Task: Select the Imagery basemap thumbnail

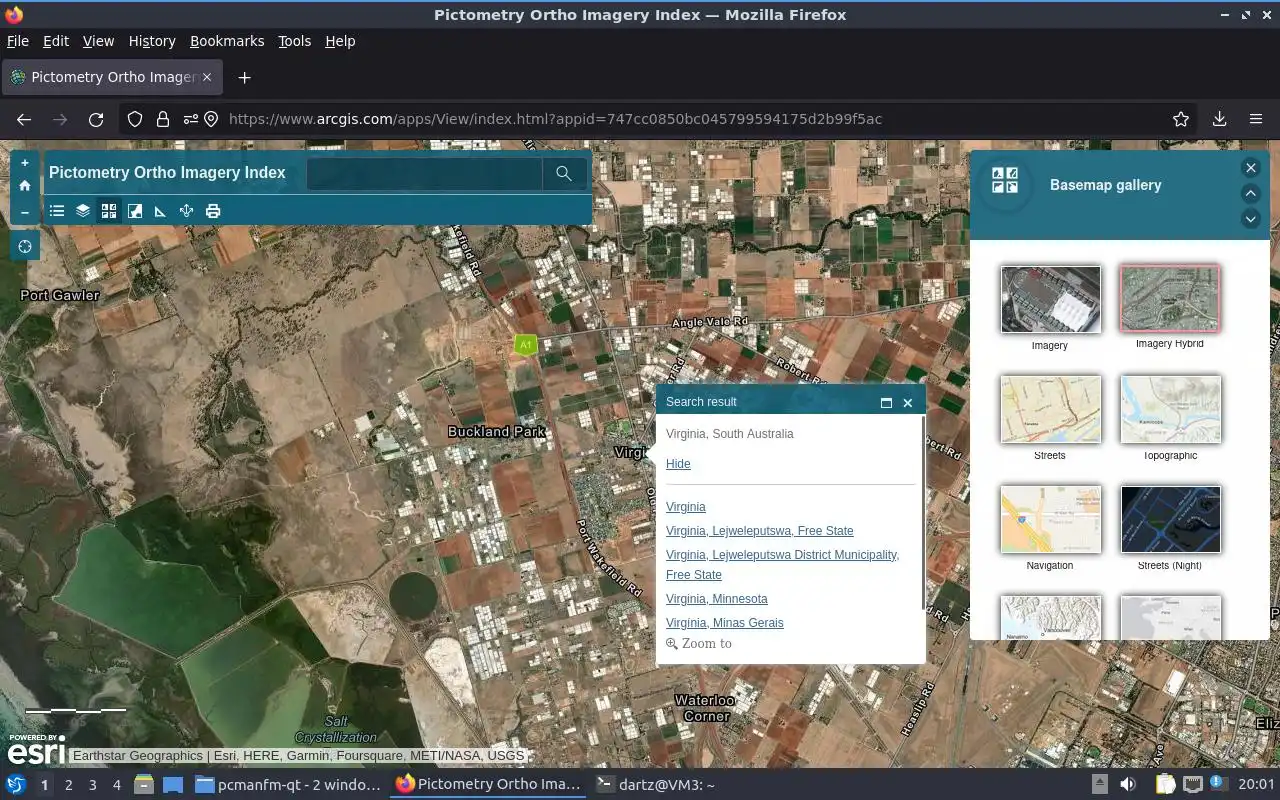Action: click(x=1051, y=299)
